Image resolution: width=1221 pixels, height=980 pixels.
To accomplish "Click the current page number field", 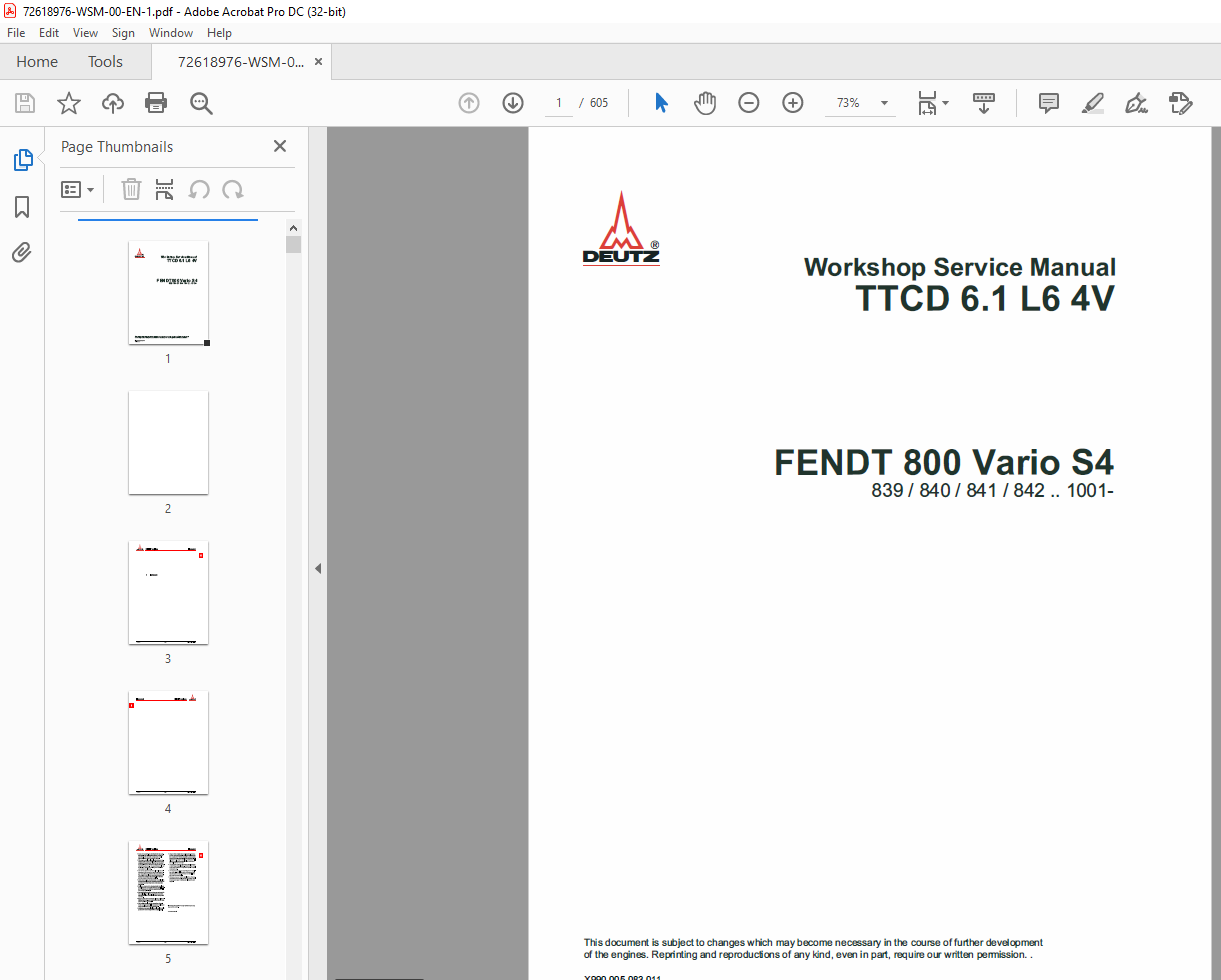I will tap(558, 103).
